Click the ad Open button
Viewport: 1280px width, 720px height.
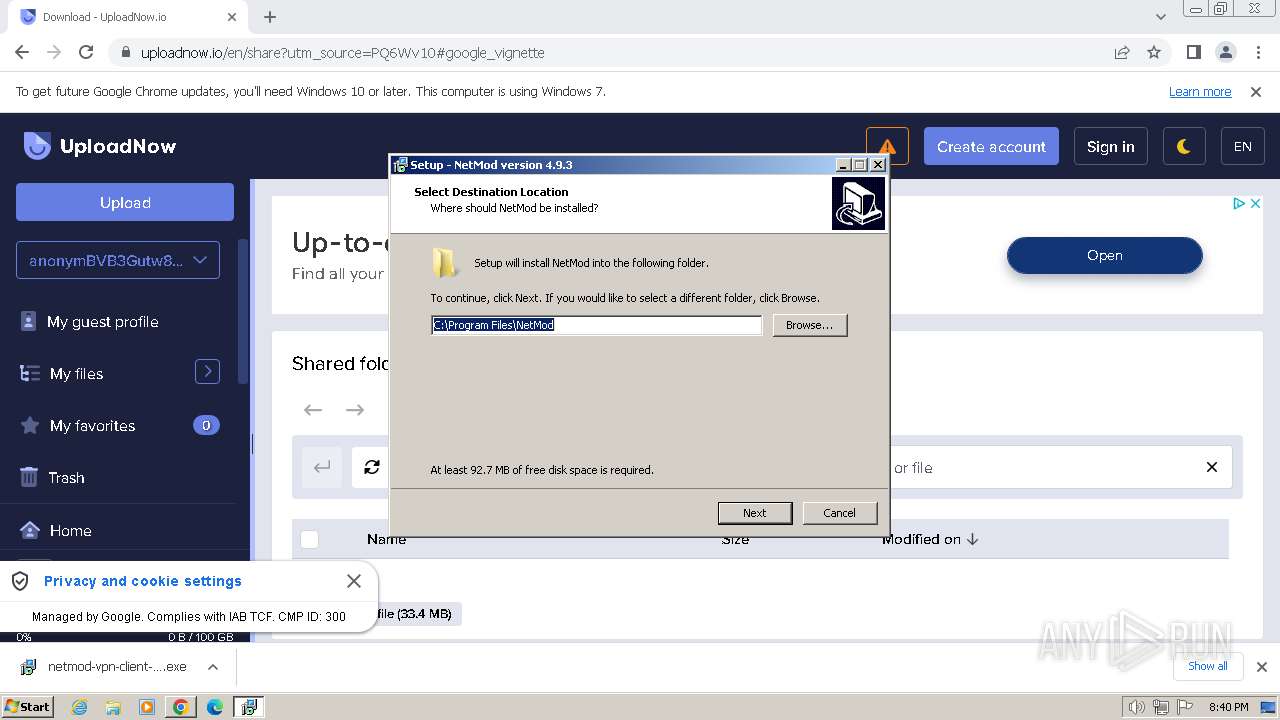pyautogui.click(x=1104, y=255)
